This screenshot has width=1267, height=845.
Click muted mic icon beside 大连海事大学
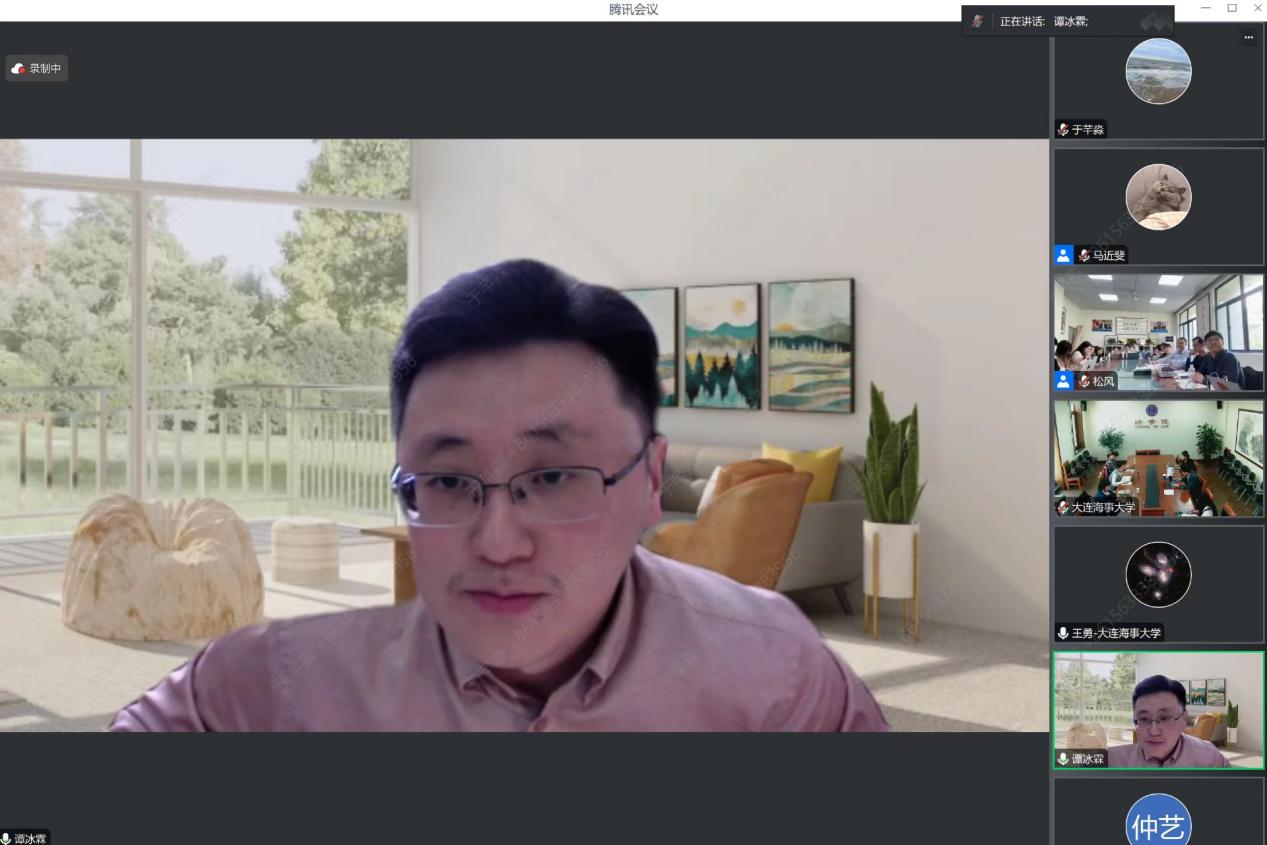click(1063, 507)
